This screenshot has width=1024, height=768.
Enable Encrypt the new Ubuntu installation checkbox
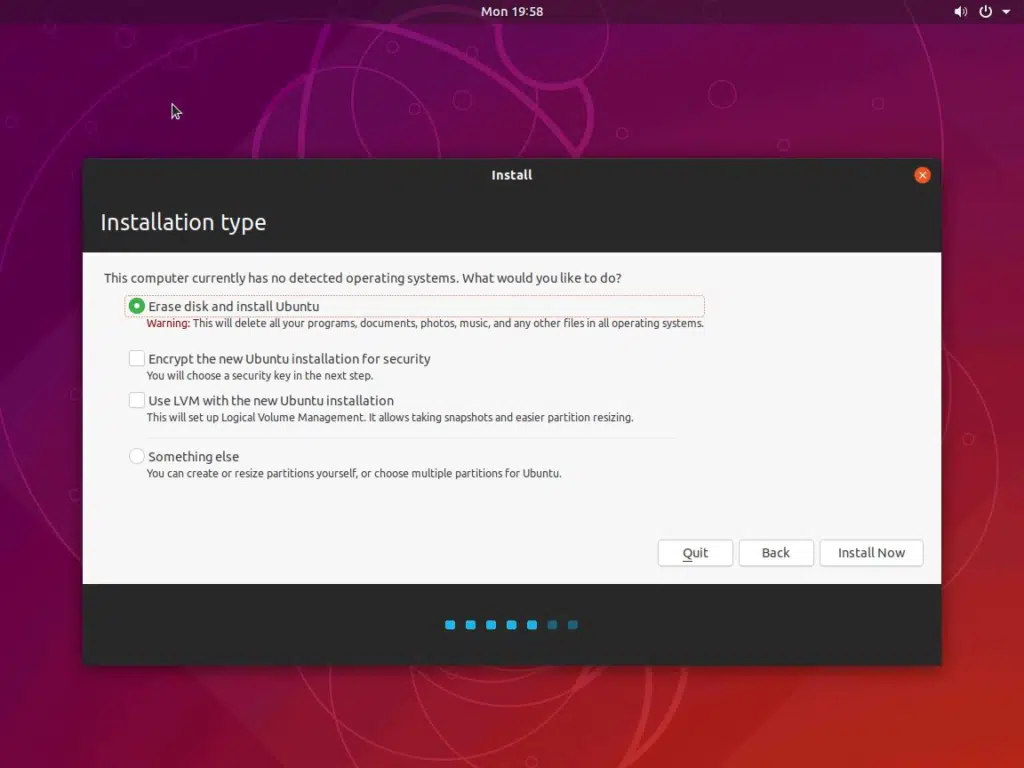coord(136,358)
